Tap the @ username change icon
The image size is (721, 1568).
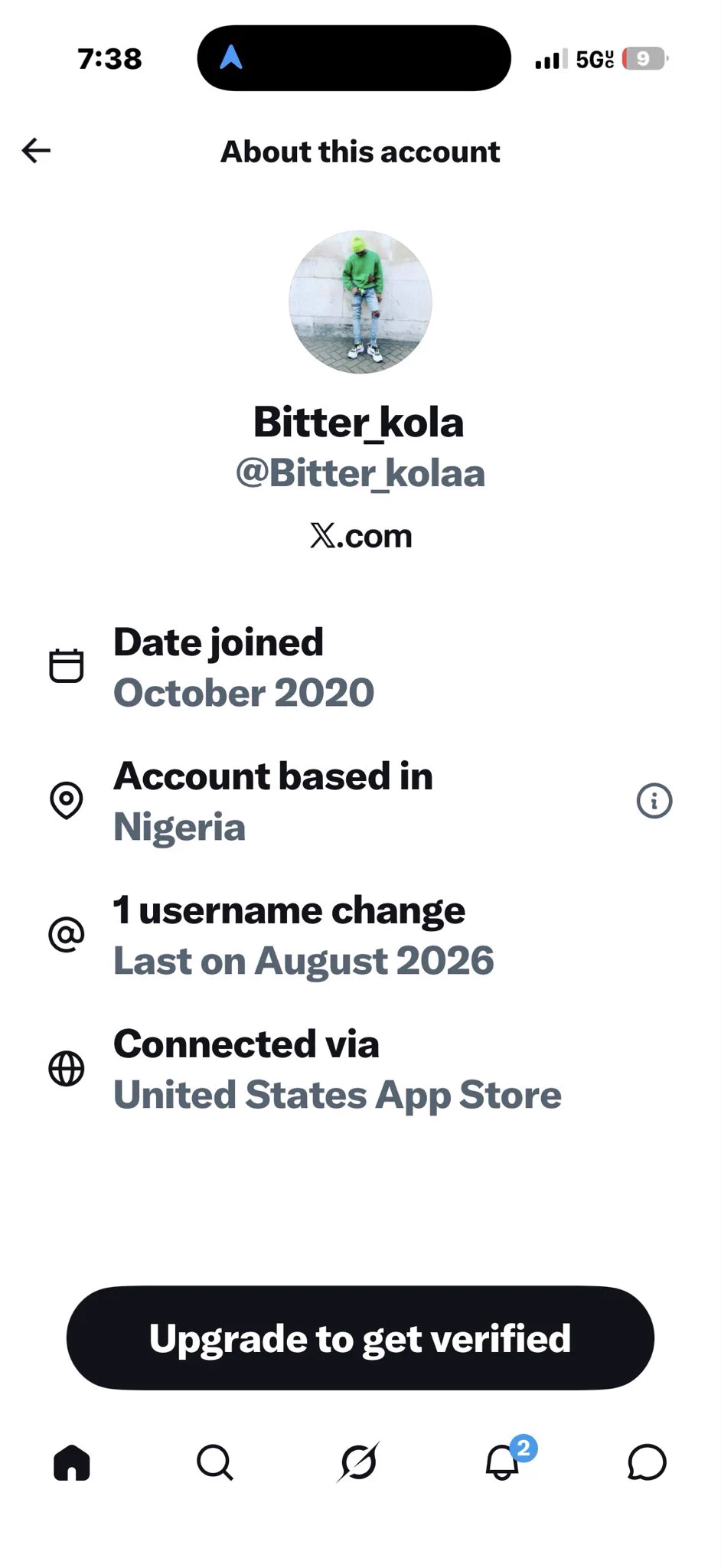point(67,935)
